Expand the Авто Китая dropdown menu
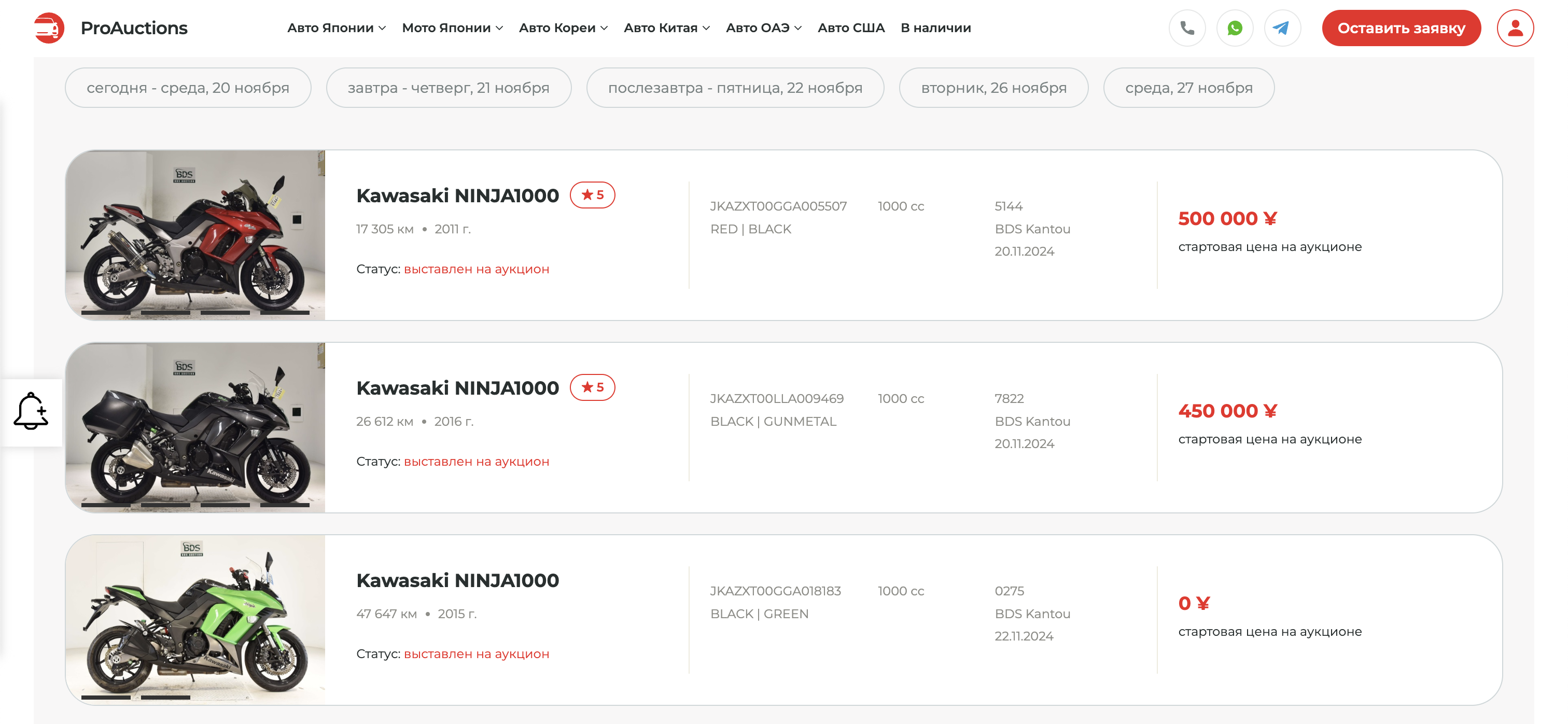The image size is (1568, 724). click(x=666, y=28)
